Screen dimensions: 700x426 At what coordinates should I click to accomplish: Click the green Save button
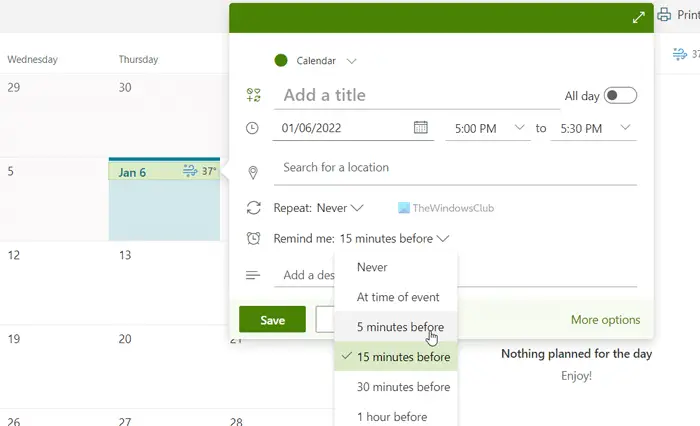pyautogui.click(x=272, y=320)
